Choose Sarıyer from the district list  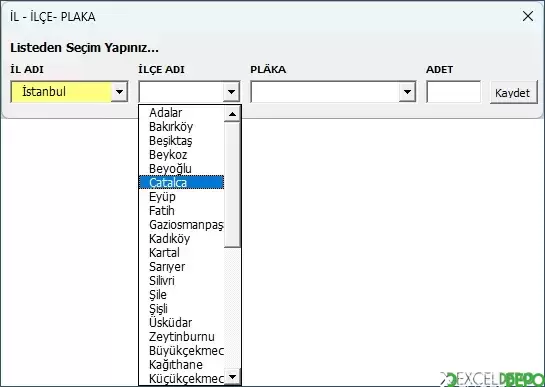(x=181, y=267)
